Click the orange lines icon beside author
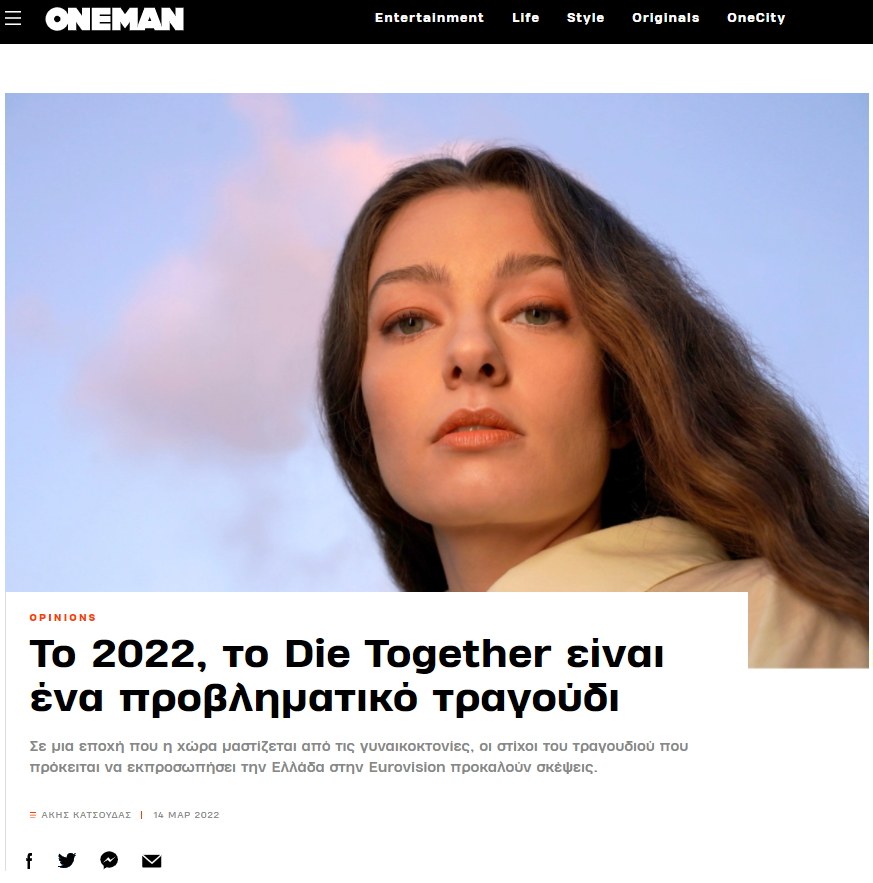The width and height of the screenshot is (873, 883). point(33,815)
